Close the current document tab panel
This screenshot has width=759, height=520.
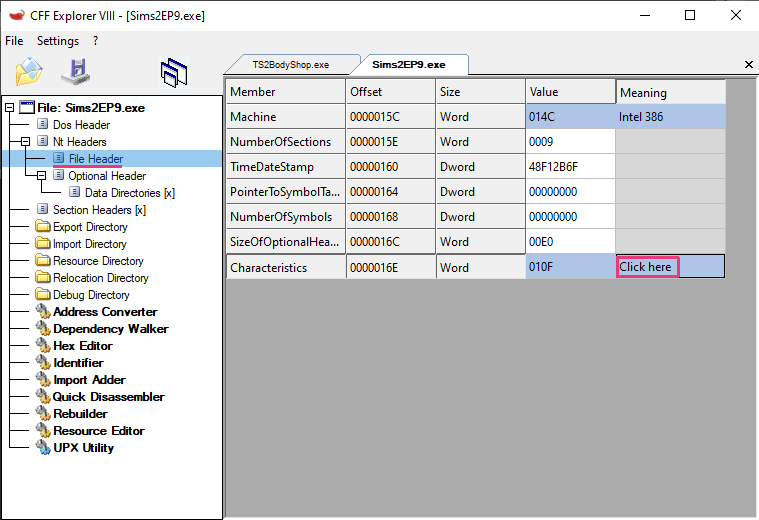point(749,65)
